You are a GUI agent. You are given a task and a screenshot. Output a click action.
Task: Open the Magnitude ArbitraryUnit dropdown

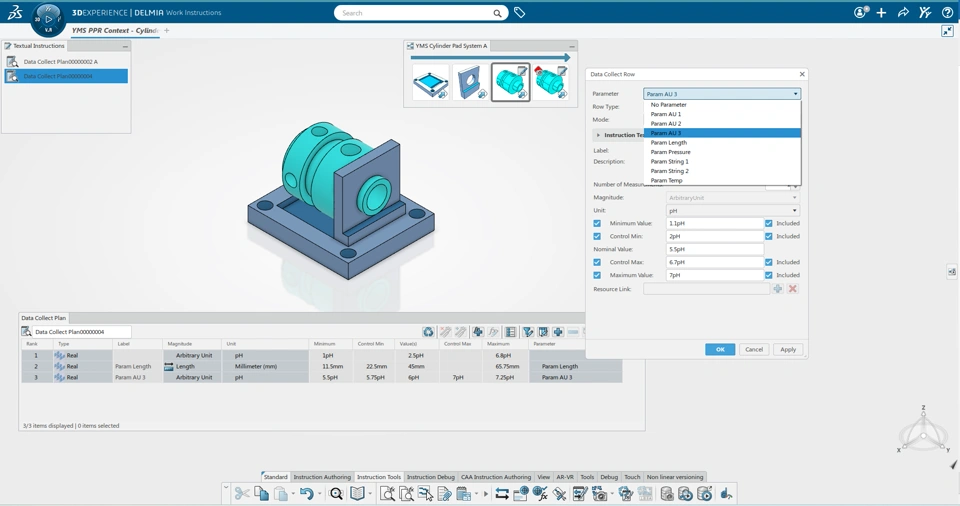click(733, 198)
